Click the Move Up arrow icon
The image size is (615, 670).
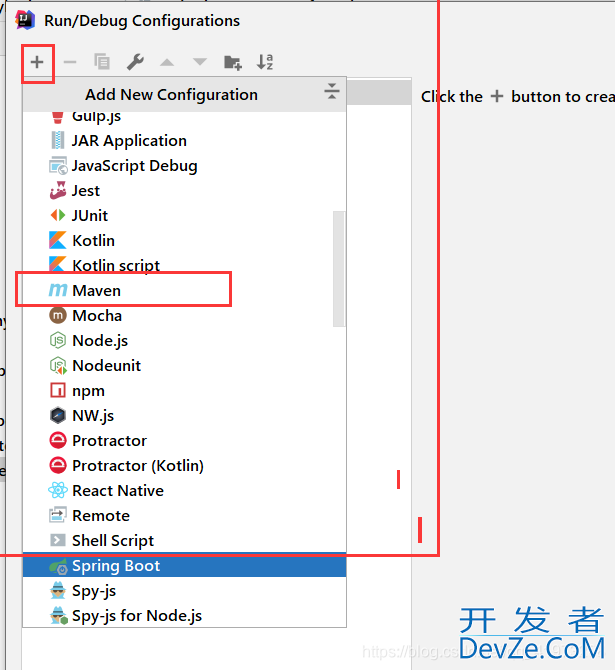[167, 62]
